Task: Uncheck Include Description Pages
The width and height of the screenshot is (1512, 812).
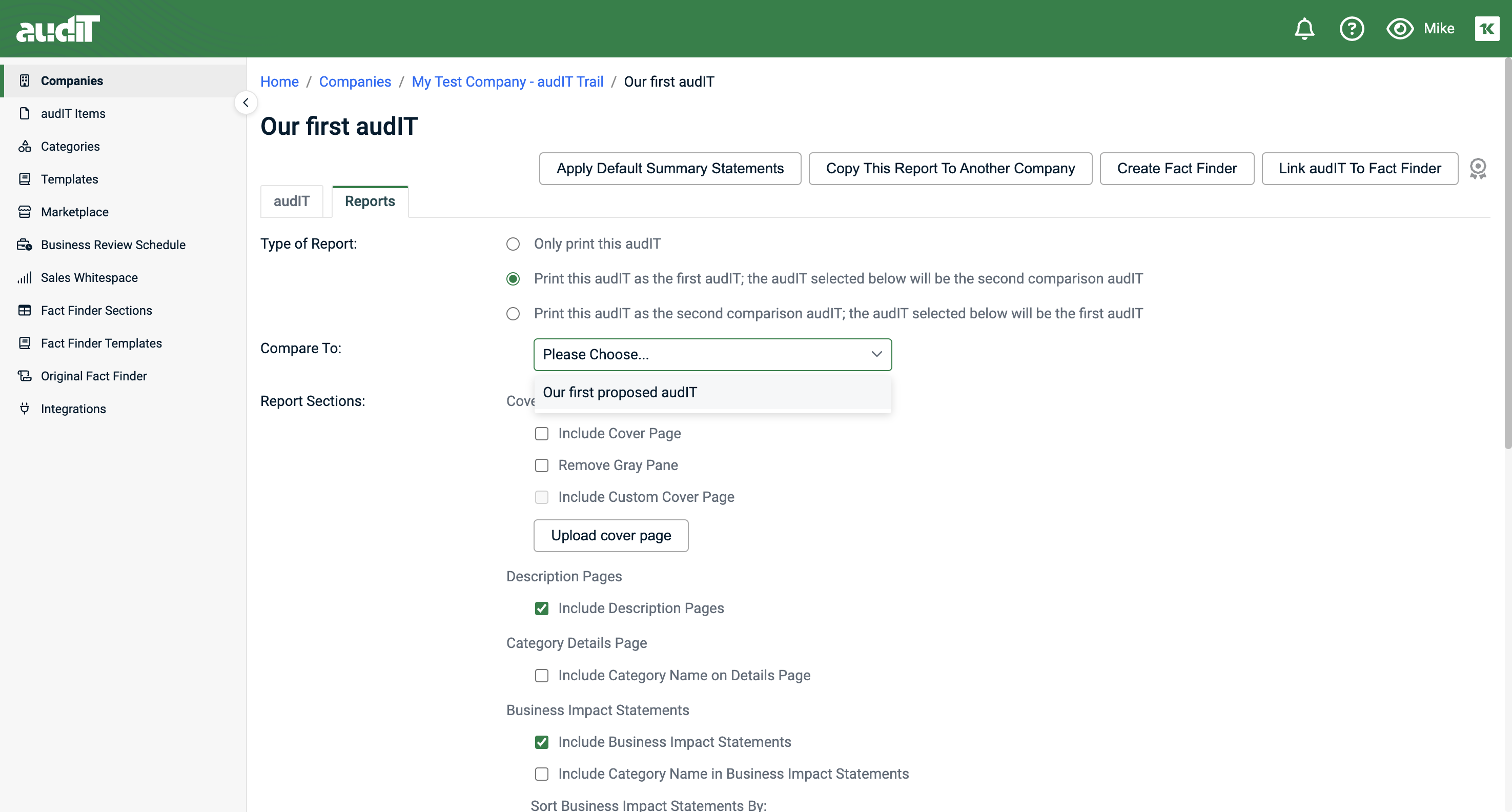Action: (x=541, y=609)
